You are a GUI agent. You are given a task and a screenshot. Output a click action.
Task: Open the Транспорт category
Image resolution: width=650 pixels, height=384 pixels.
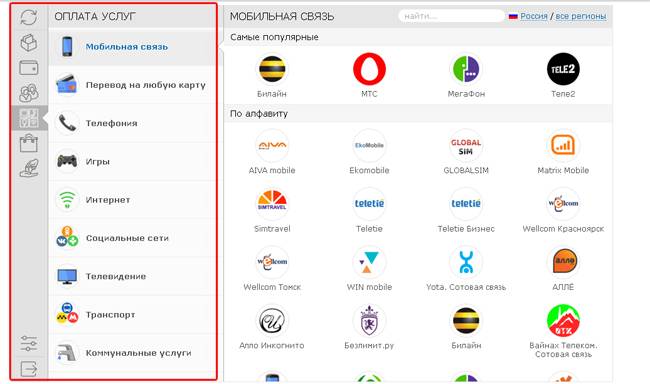click(x=132, y=315)
